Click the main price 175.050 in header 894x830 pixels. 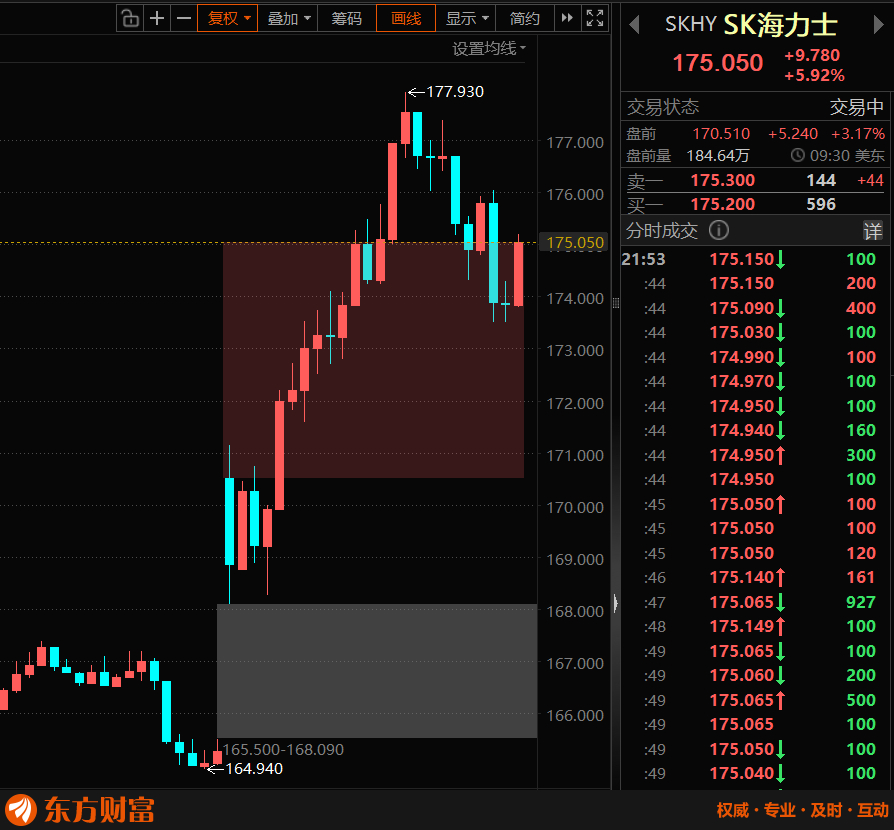click(717, 63)
